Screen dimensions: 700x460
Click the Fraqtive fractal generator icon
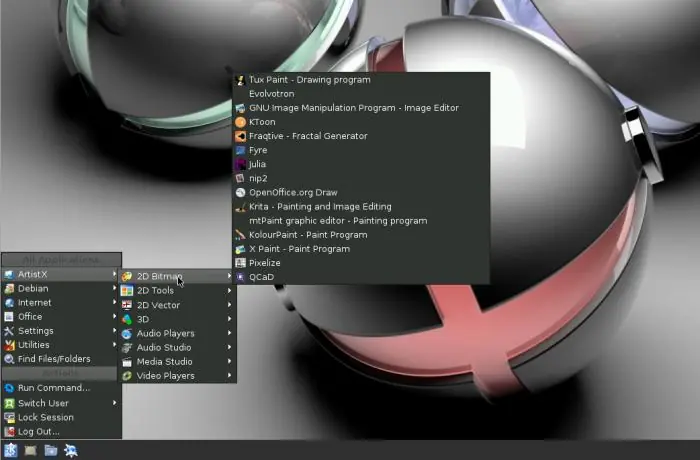pyautogui.click(x=240, y=136)
